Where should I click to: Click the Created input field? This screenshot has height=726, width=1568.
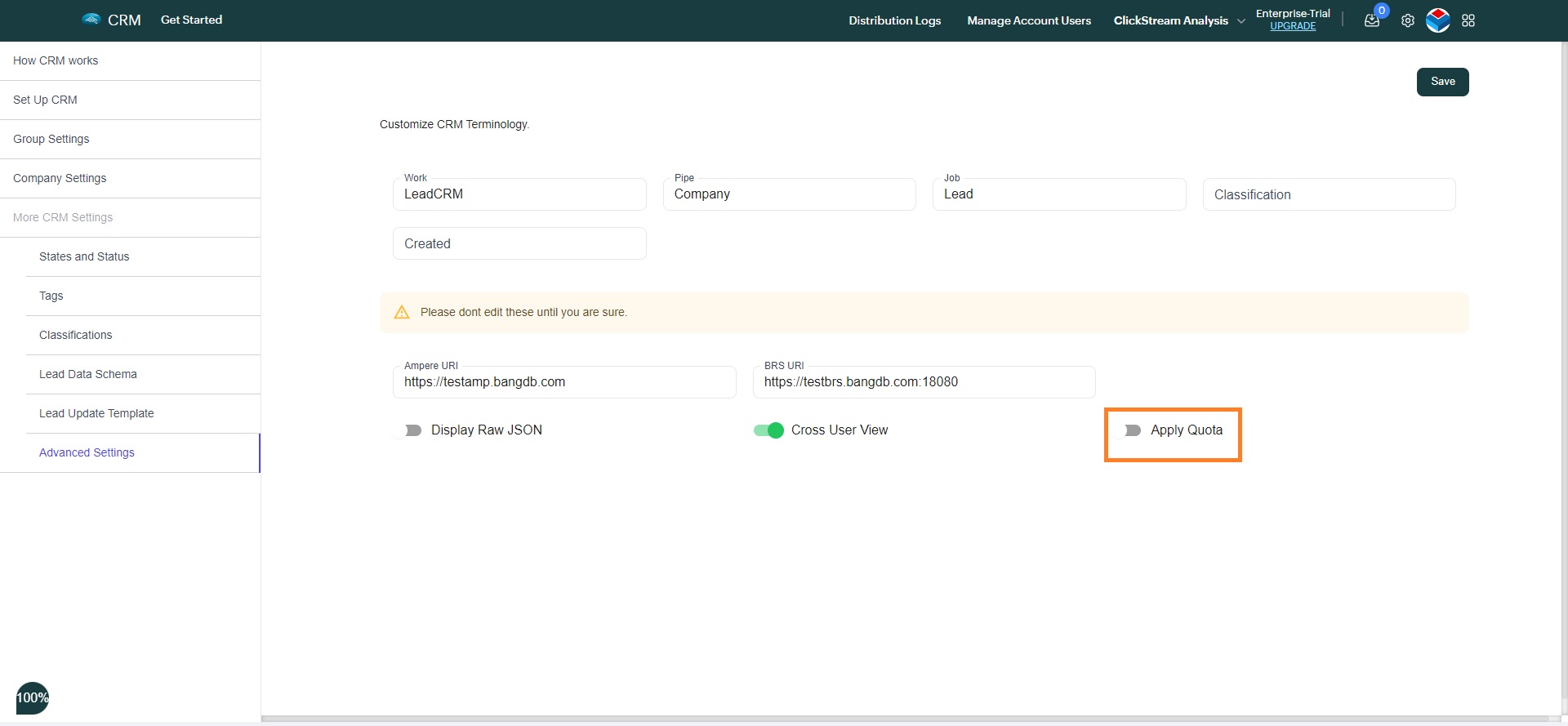(519, 243)
